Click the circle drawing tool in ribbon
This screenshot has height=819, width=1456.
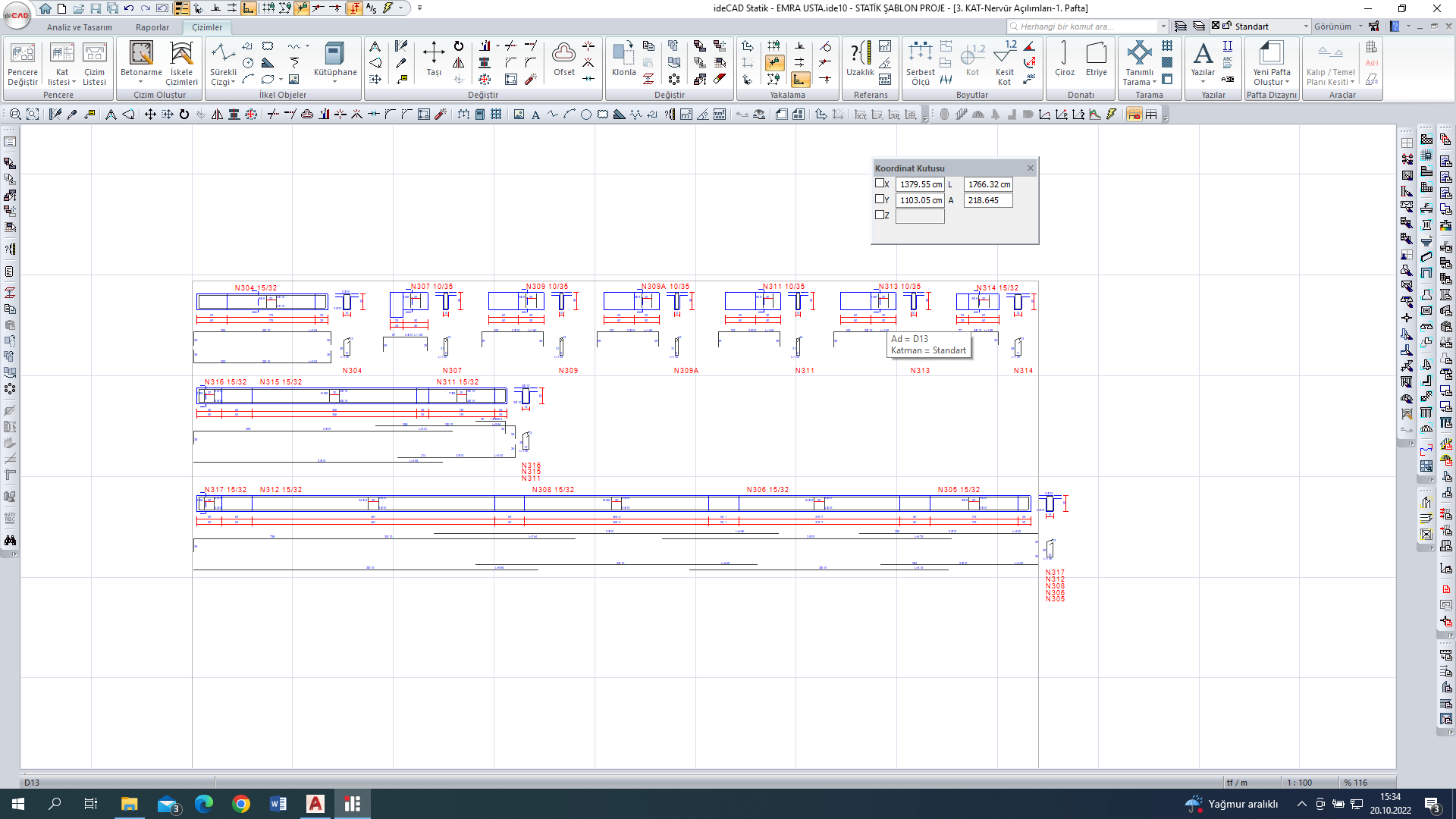pos(248,63)
